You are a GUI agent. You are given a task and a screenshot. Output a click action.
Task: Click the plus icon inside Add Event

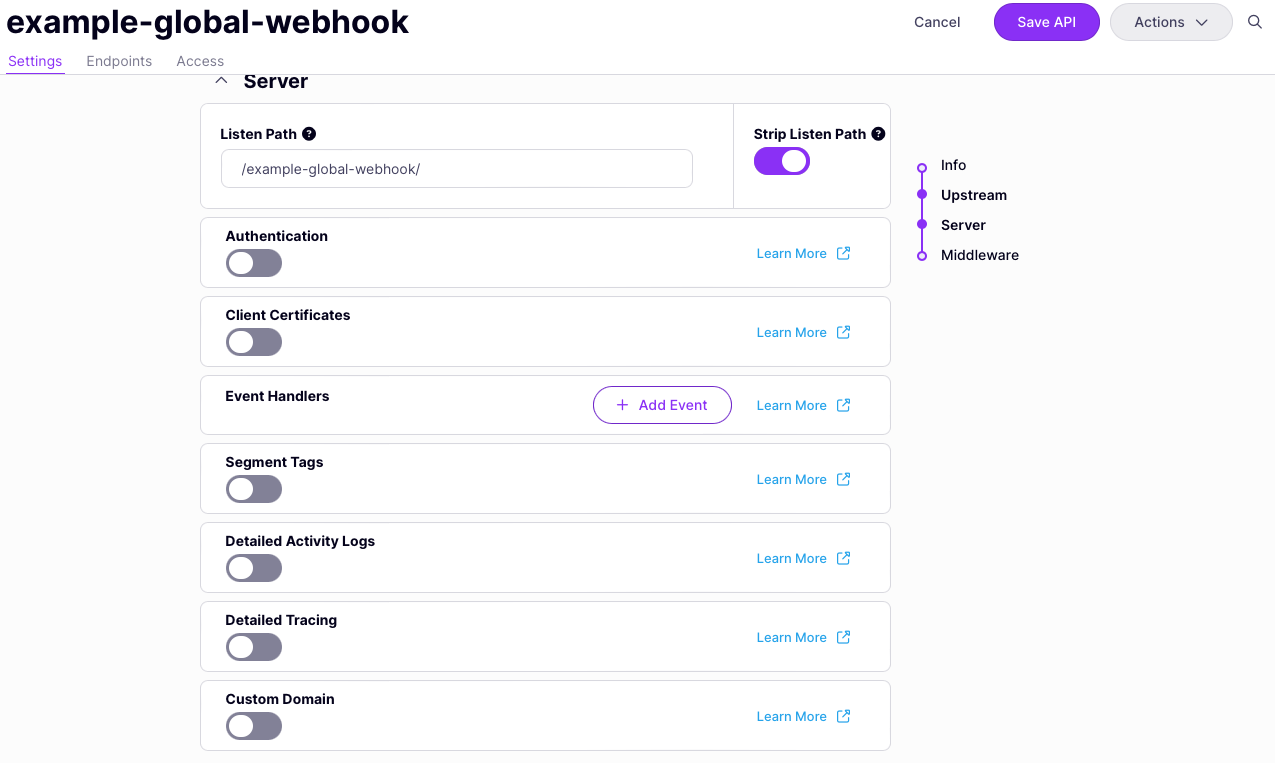(x=623, y=405)
